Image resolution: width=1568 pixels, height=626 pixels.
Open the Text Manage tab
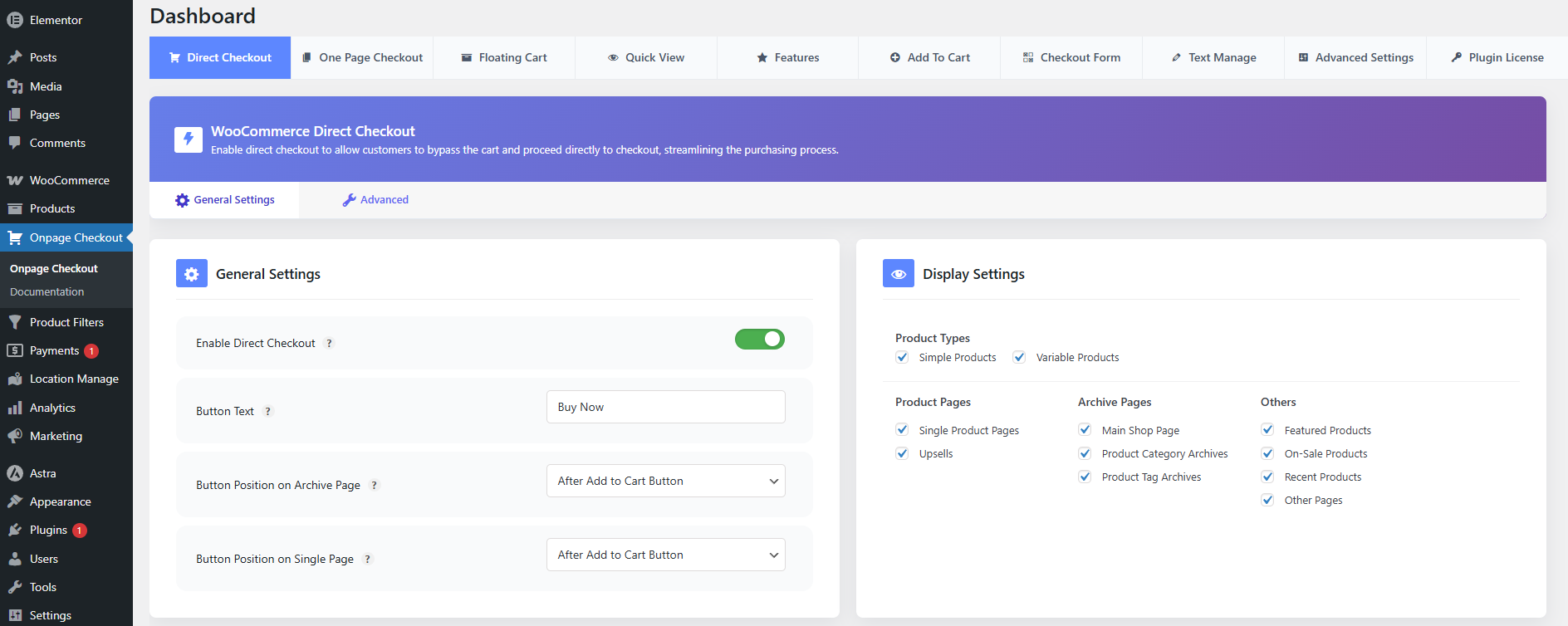(x=1214, y=57)
